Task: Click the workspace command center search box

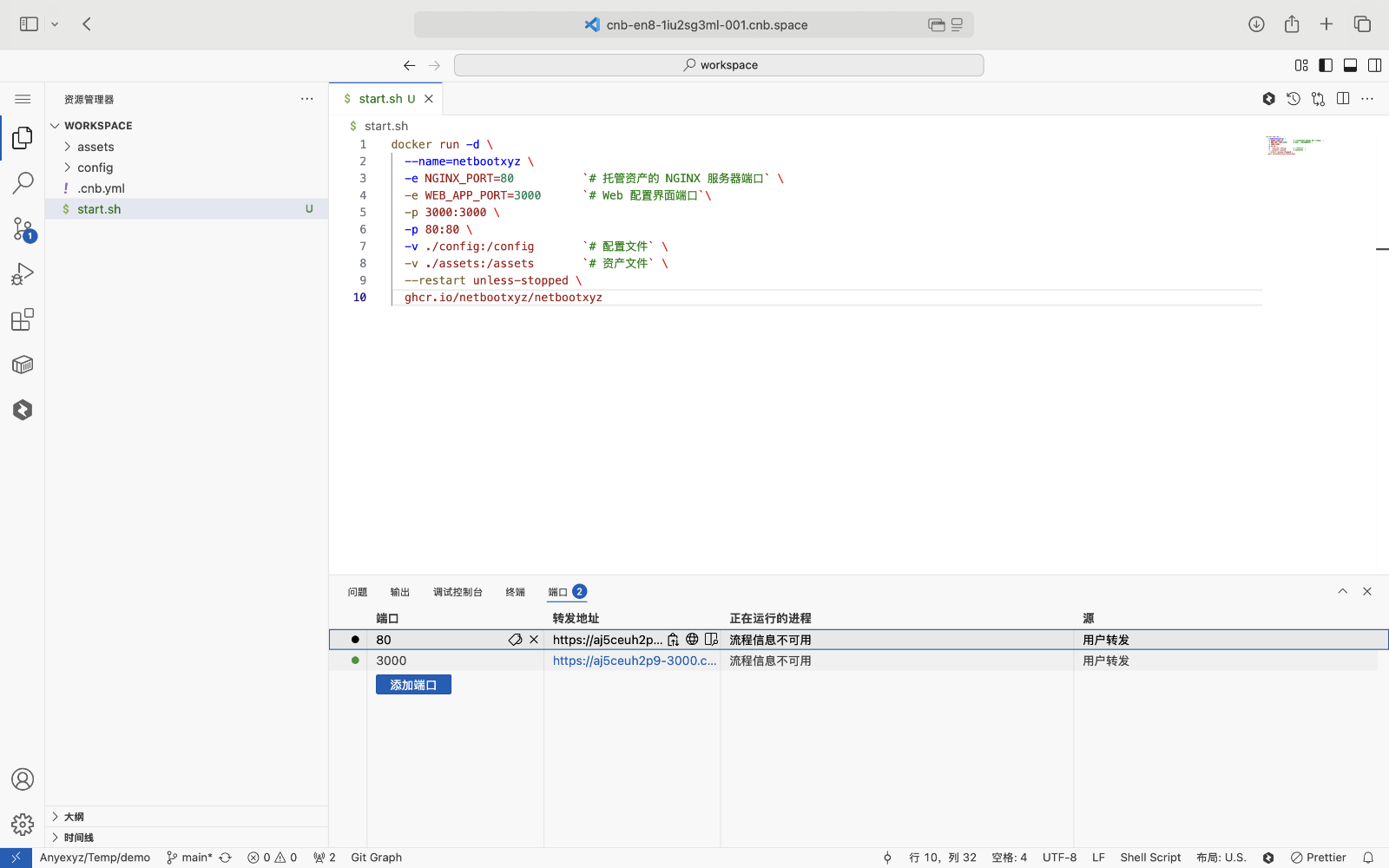Action: 719,65
